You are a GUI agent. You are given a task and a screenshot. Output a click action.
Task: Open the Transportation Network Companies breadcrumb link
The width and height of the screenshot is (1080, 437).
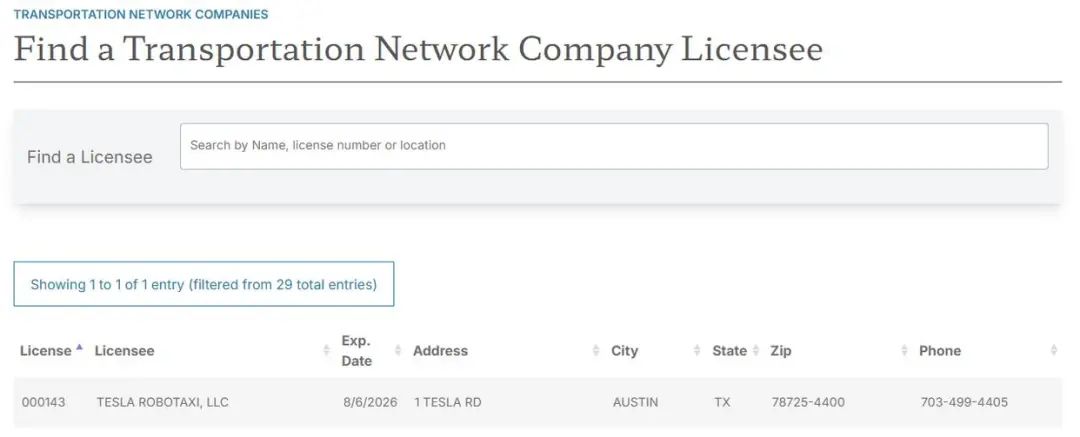(141, 15)
